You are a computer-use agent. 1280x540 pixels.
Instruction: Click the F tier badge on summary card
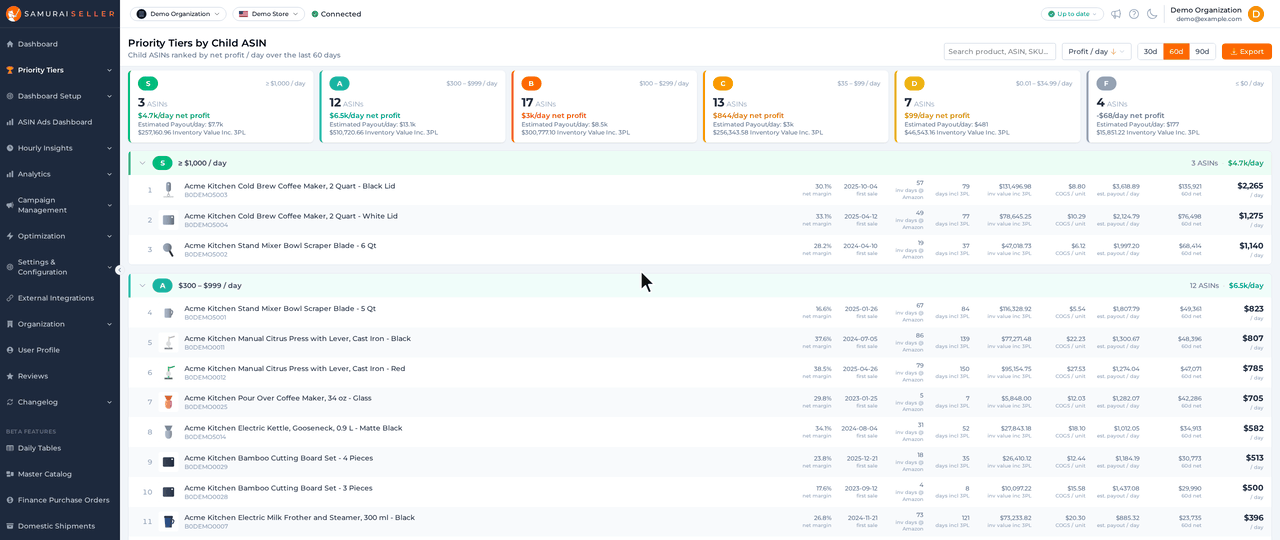1106,84
